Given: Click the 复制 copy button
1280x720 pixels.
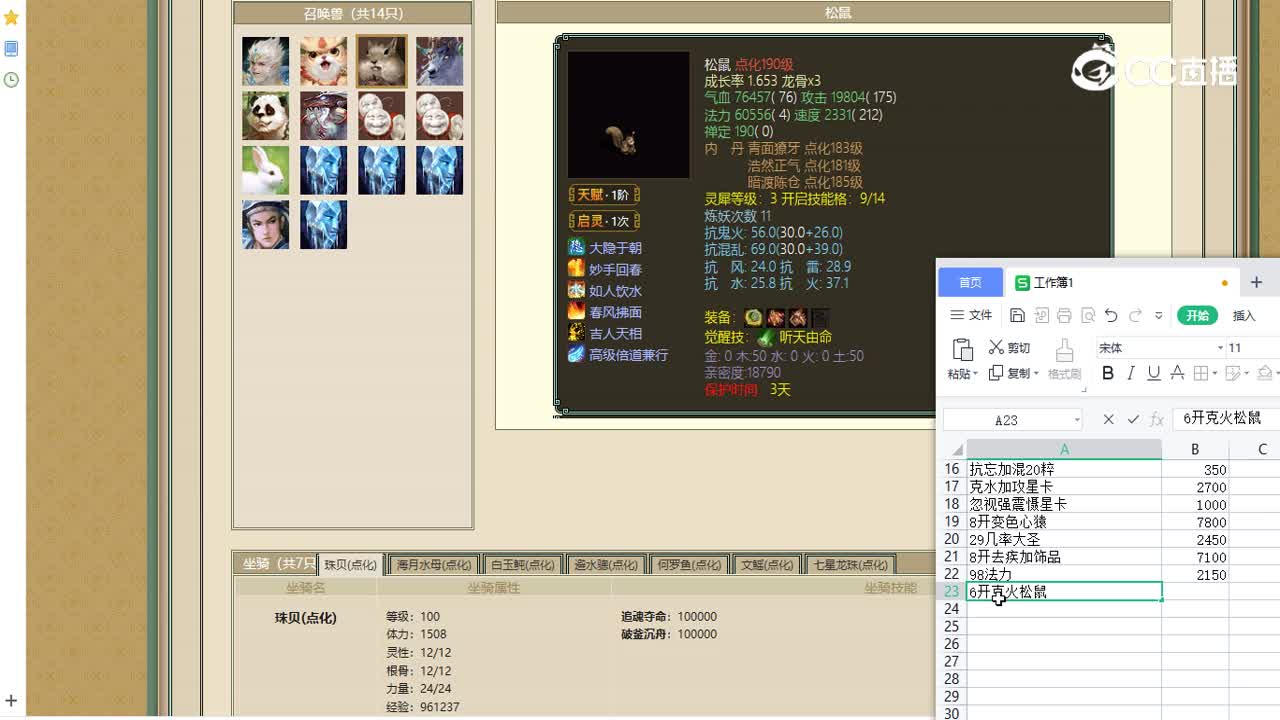Looking at the screenshot, I should (x=1010, y=373).
